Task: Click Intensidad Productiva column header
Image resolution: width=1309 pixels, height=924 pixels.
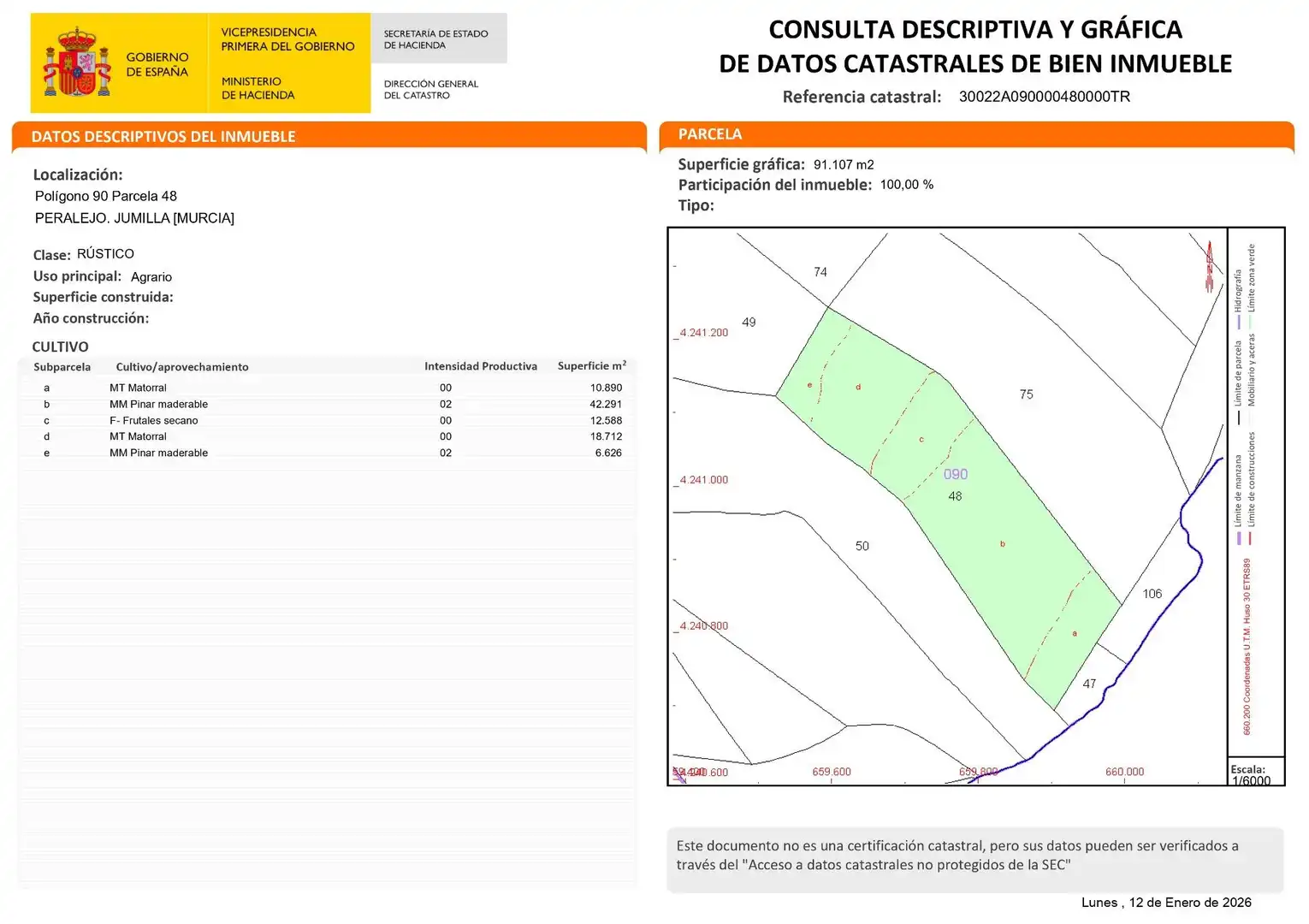Action: (481, 366)
